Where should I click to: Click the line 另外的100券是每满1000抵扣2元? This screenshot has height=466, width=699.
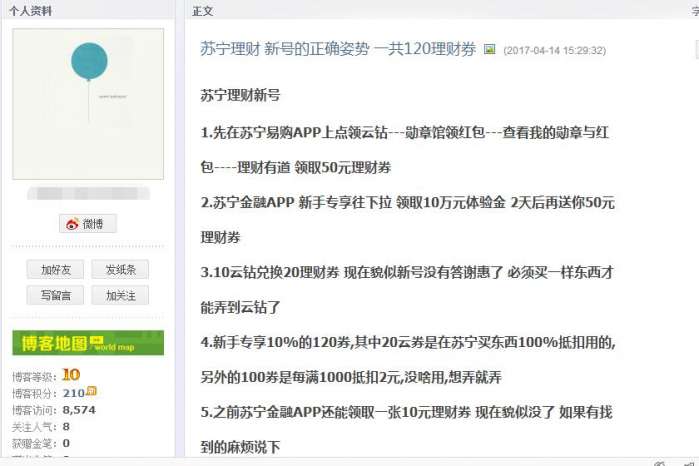pyautogui.click(x=351, y=377)
